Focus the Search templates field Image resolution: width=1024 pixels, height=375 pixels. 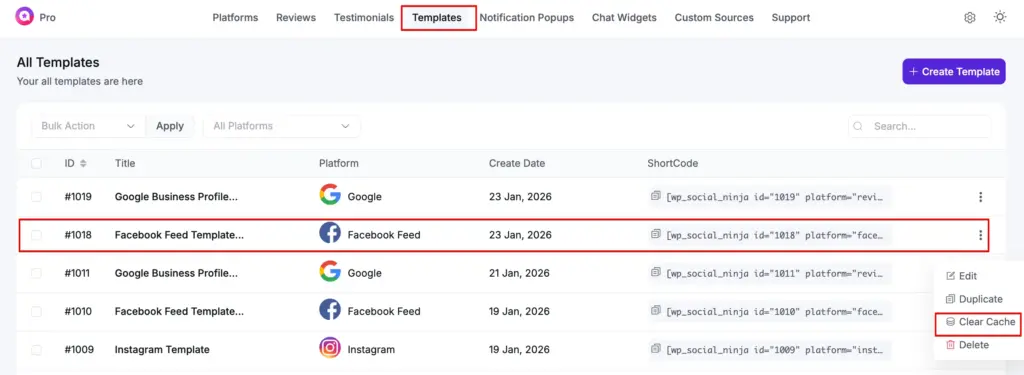tap(920, 126)
